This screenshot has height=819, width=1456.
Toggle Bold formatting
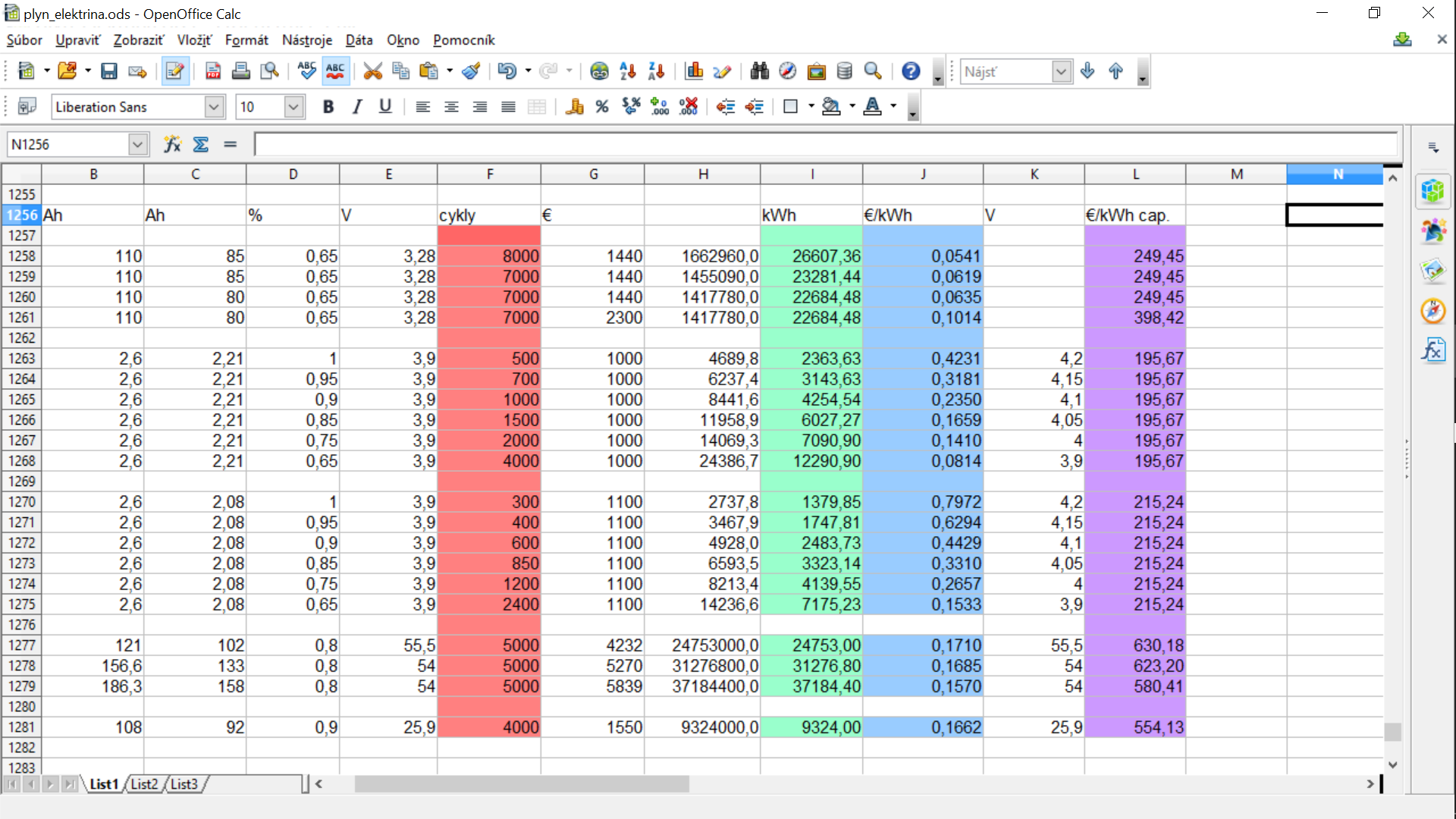[x=328, y=107]
